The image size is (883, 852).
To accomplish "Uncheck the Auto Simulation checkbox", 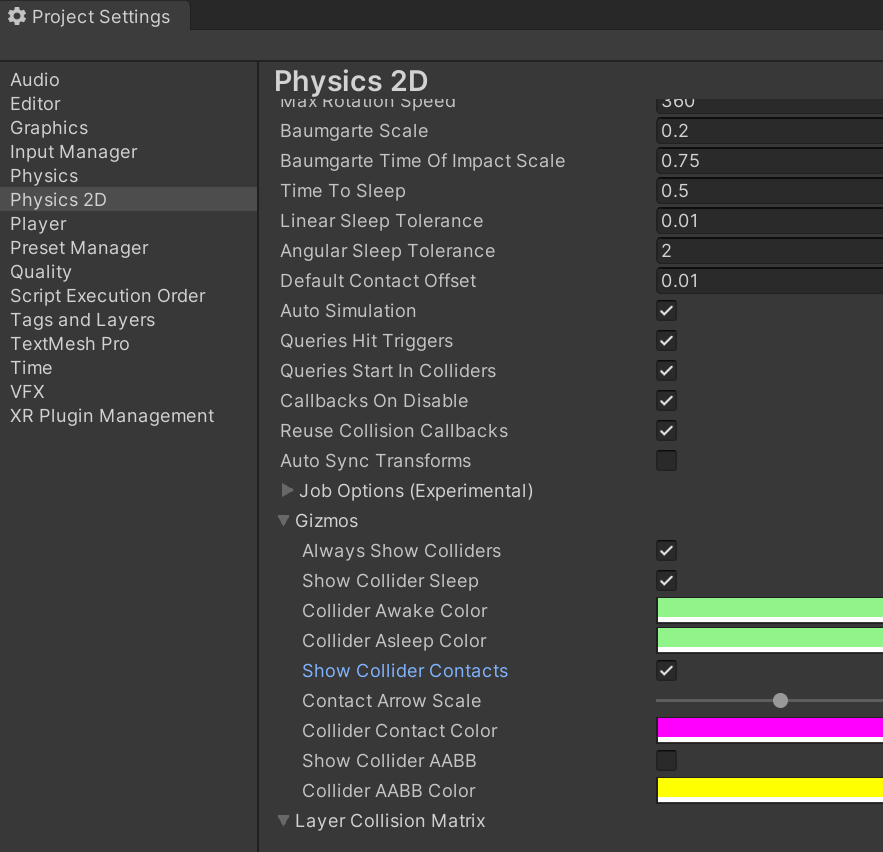I will pos(666,311).
